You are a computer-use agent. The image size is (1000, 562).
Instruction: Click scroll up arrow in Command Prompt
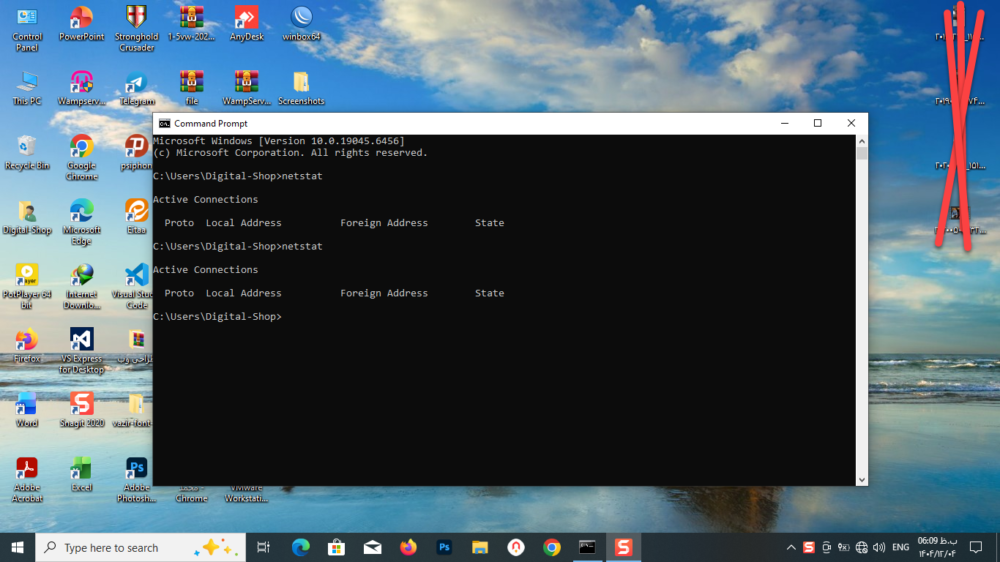[x=862, y=141]
